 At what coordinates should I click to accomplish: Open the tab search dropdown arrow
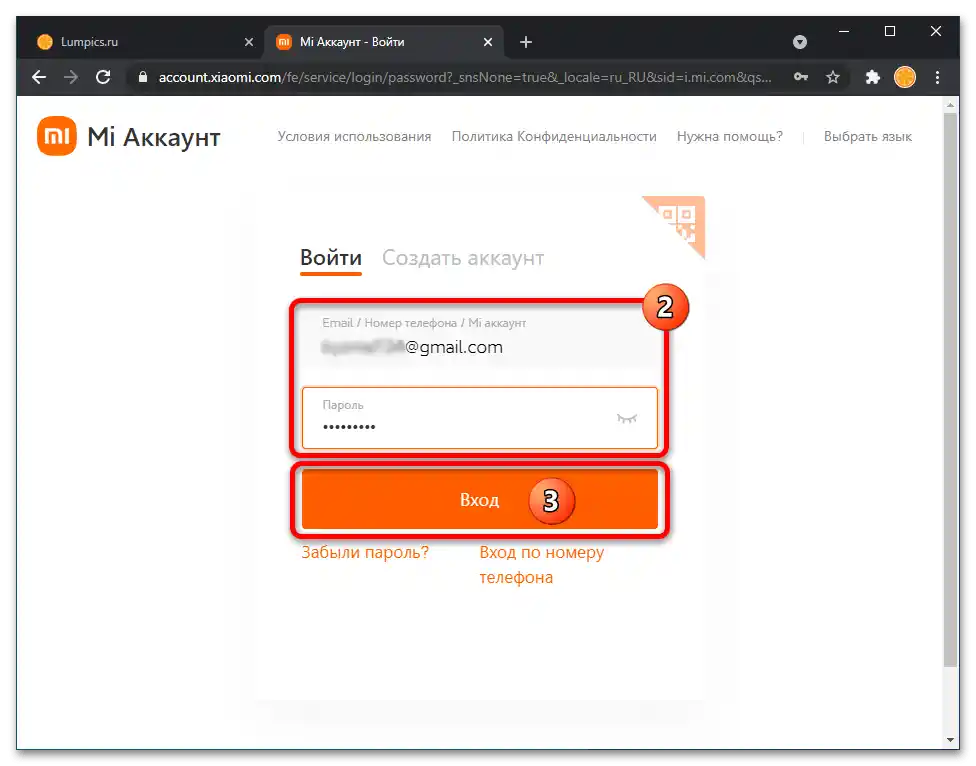[800, 42]
